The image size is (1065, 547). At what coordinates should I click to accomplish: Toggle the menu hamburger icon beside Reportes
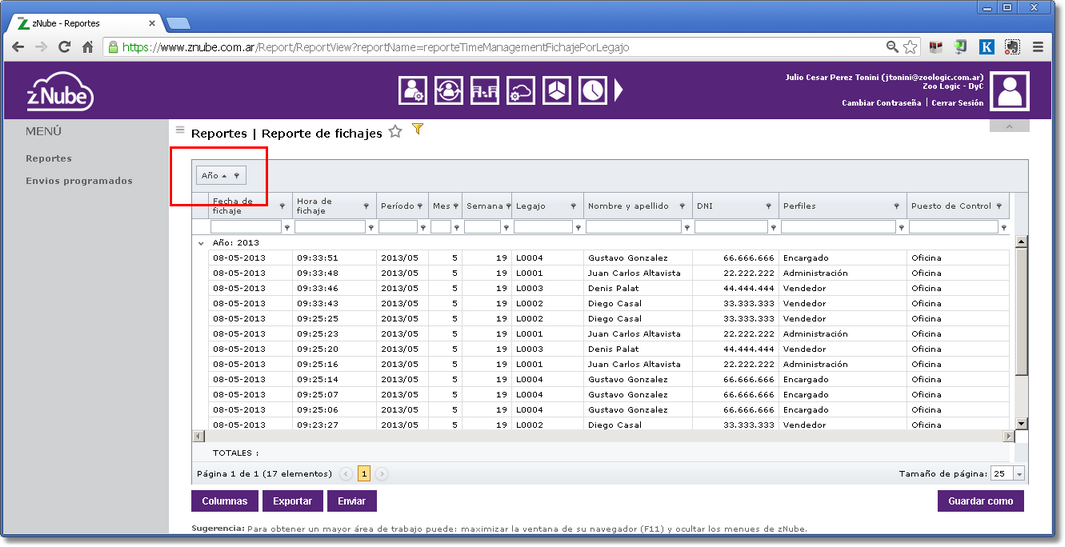coord(180,130)
